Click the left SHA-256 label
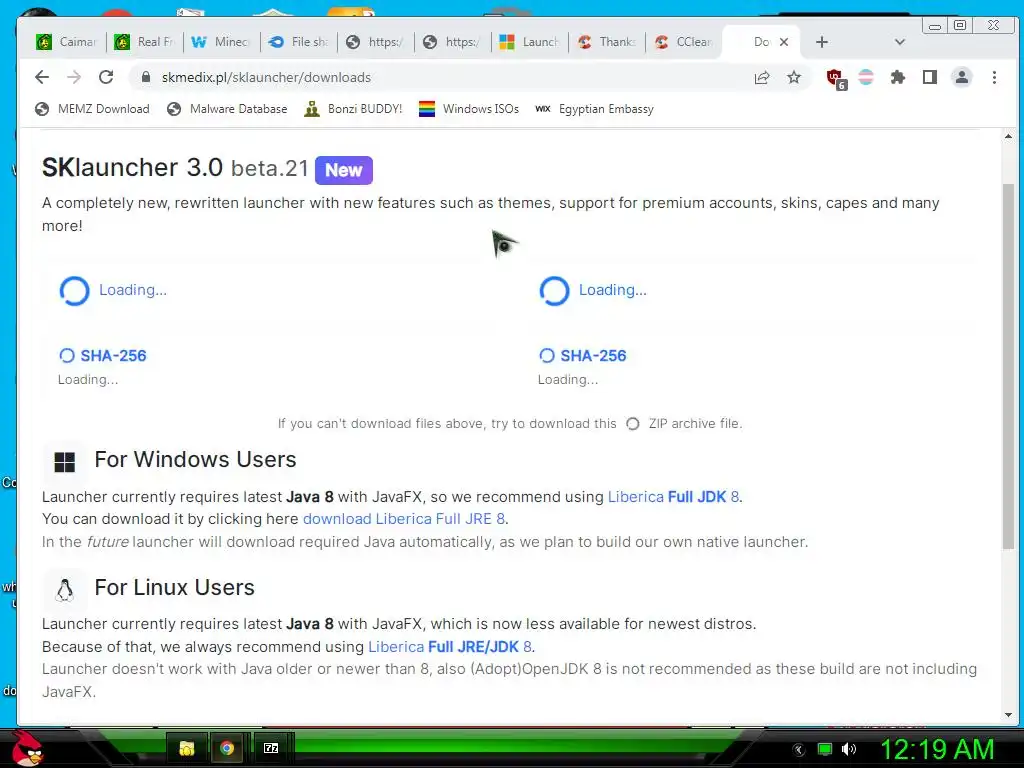The height and width of the screenshot is (768, 1024). click(x=113, y=356)
